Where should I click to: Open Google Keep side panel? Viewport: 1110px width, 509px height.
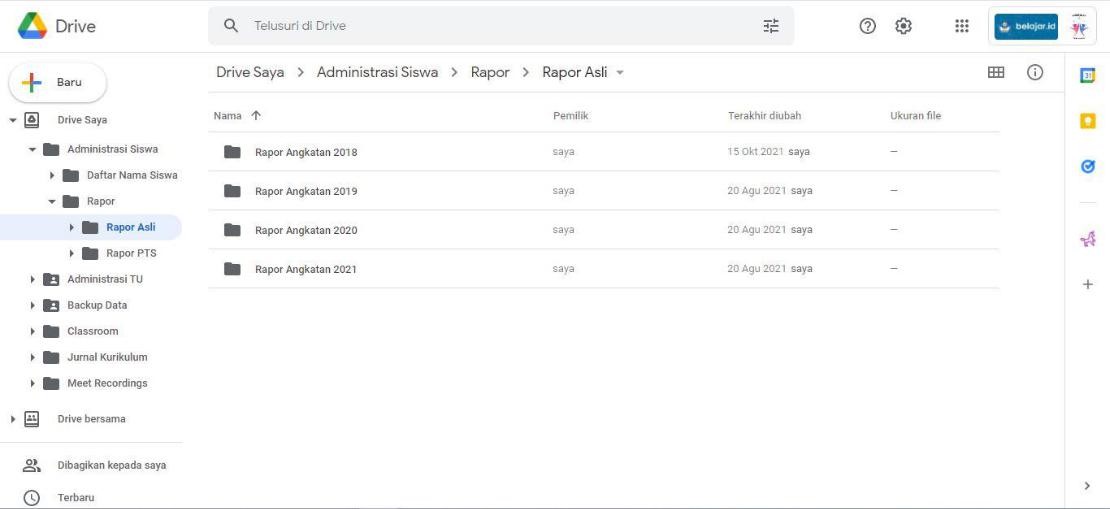point(1088,121)
